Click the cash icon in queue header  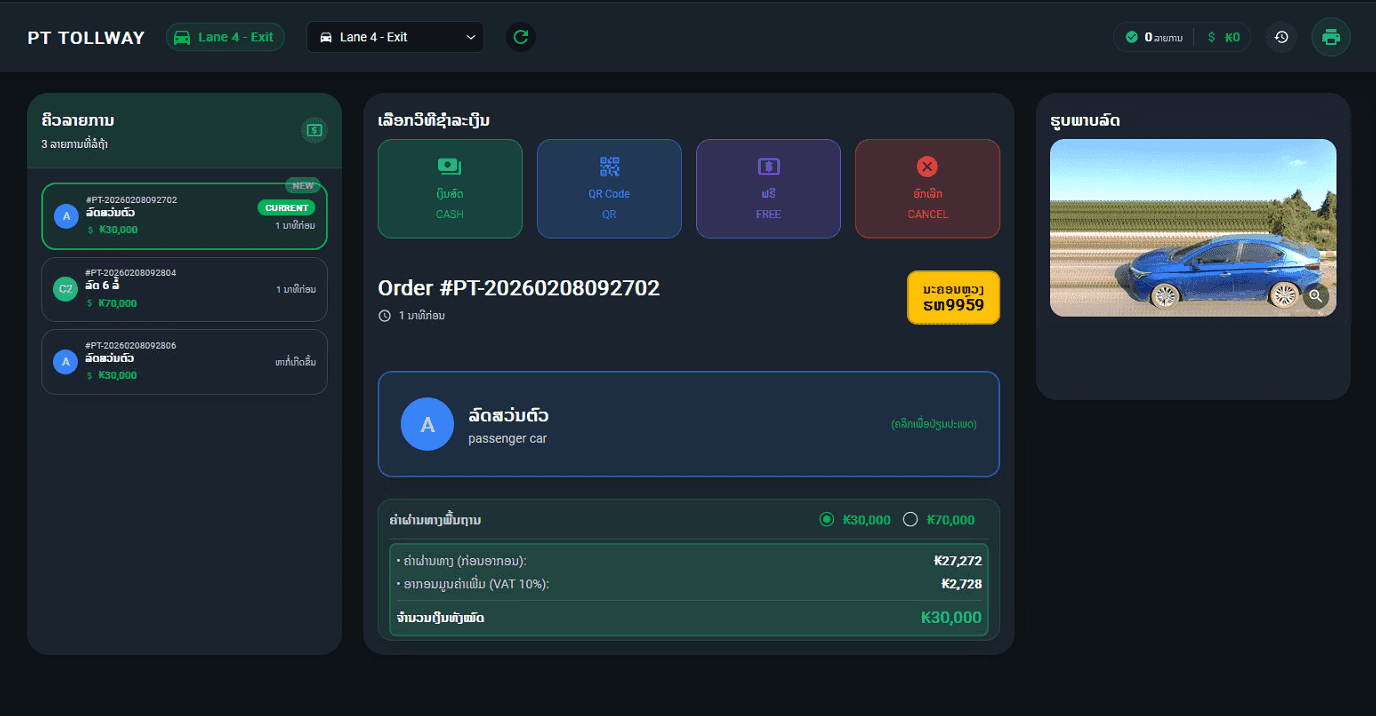[x=314, y=130]
